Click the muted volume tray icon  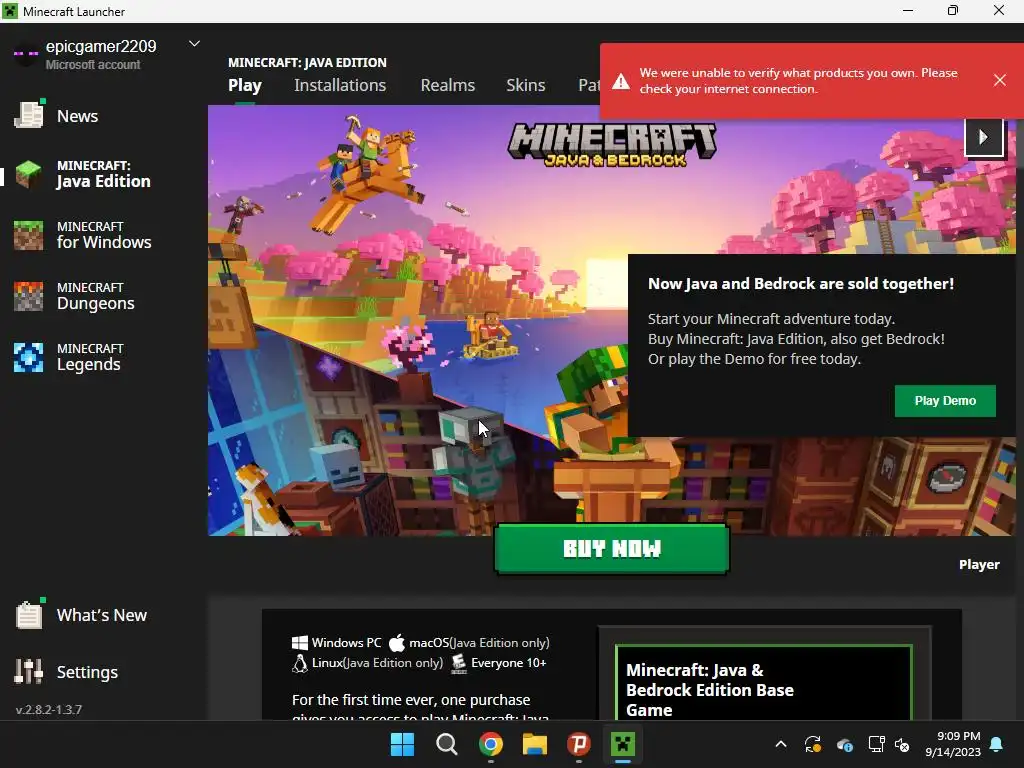click(x=903, y=744)
